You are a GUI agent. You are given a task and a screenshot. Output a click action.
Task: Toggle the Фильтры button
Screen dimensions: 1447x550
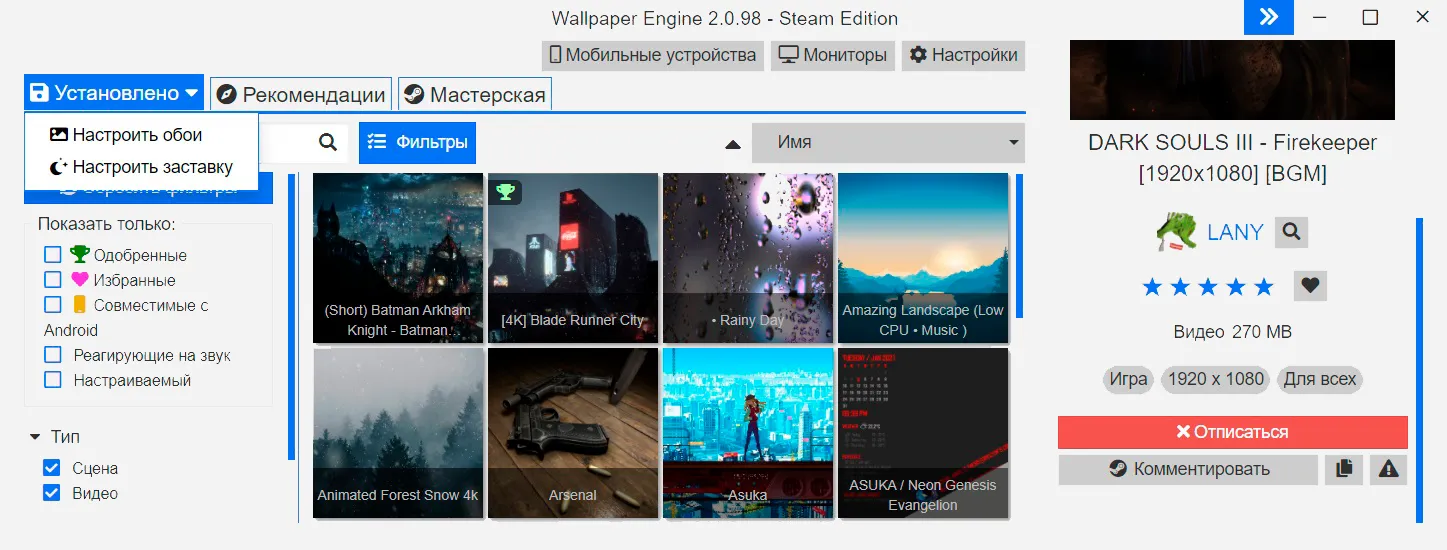pos(417,143)
